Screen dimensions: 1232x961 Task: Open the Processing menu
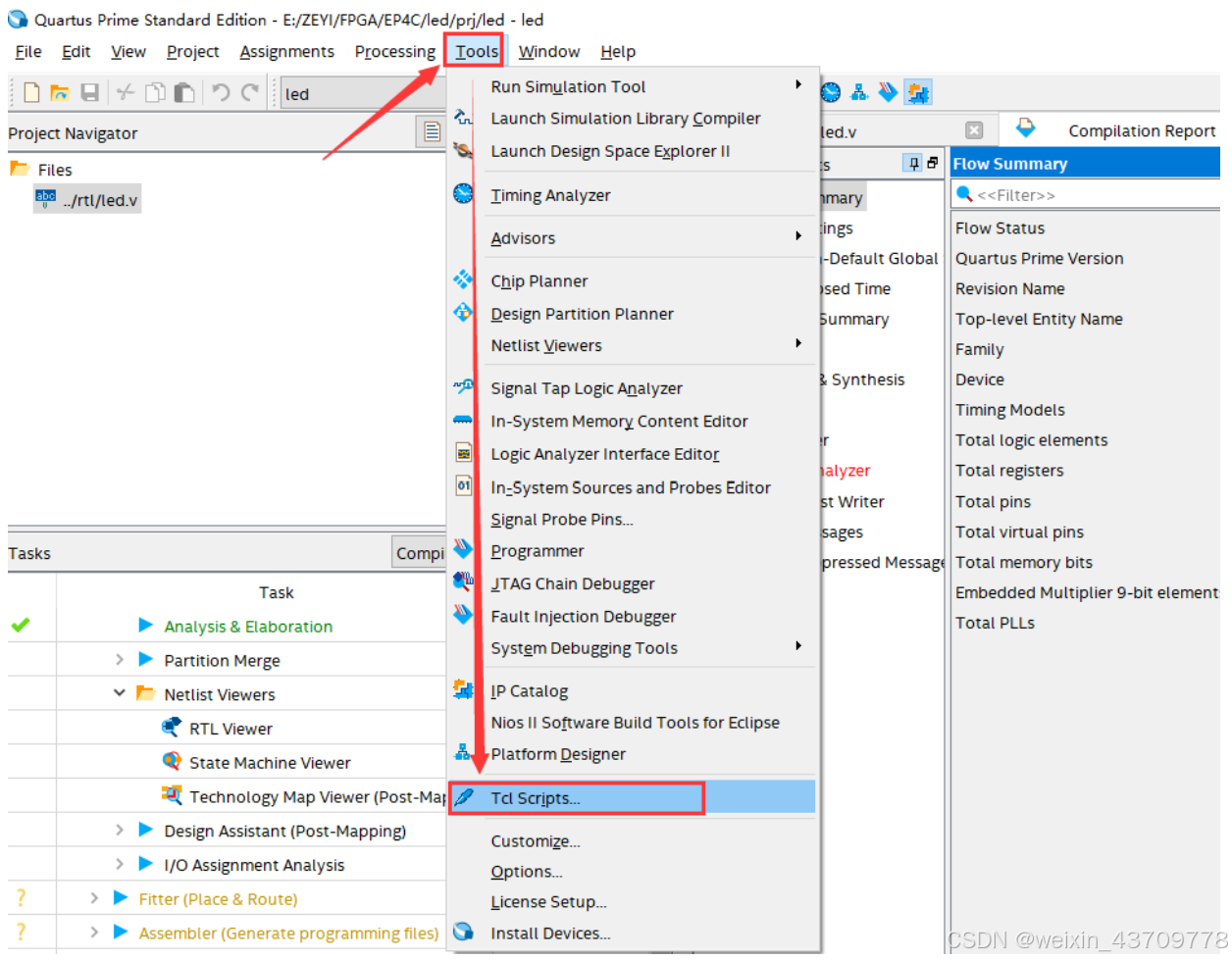395,51
